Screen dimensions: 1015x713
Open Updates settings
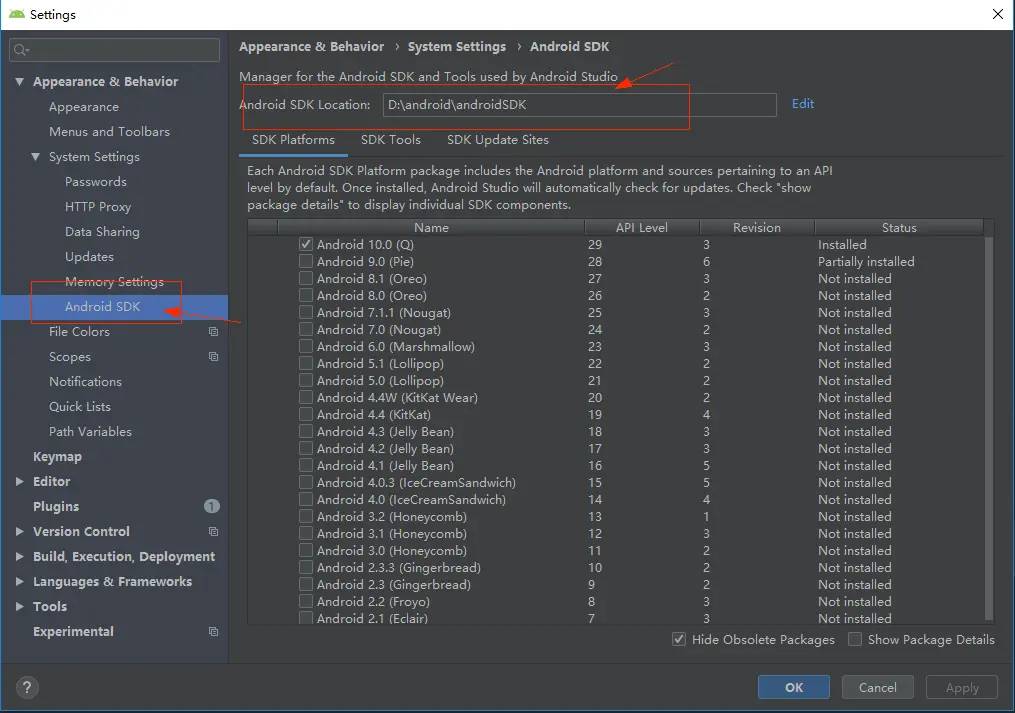89,256
